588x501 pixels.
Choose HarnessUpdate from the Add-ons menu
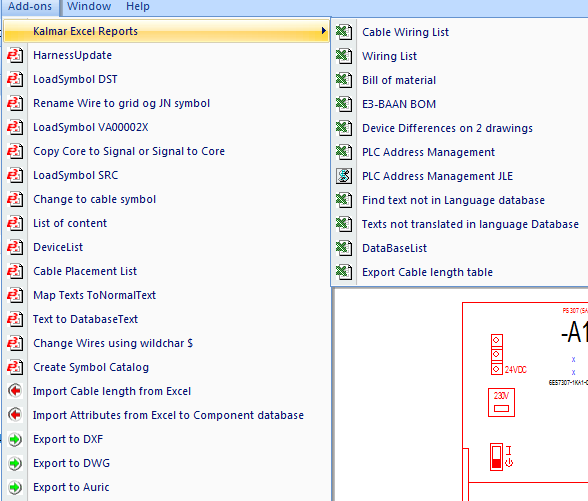click(x=166, y=56)
